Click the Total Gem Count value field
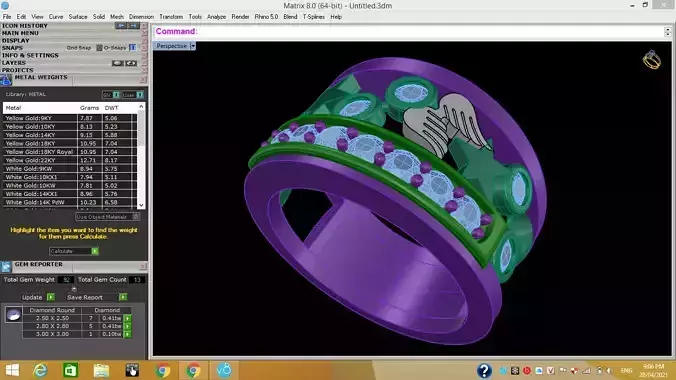 click(137, 280)
